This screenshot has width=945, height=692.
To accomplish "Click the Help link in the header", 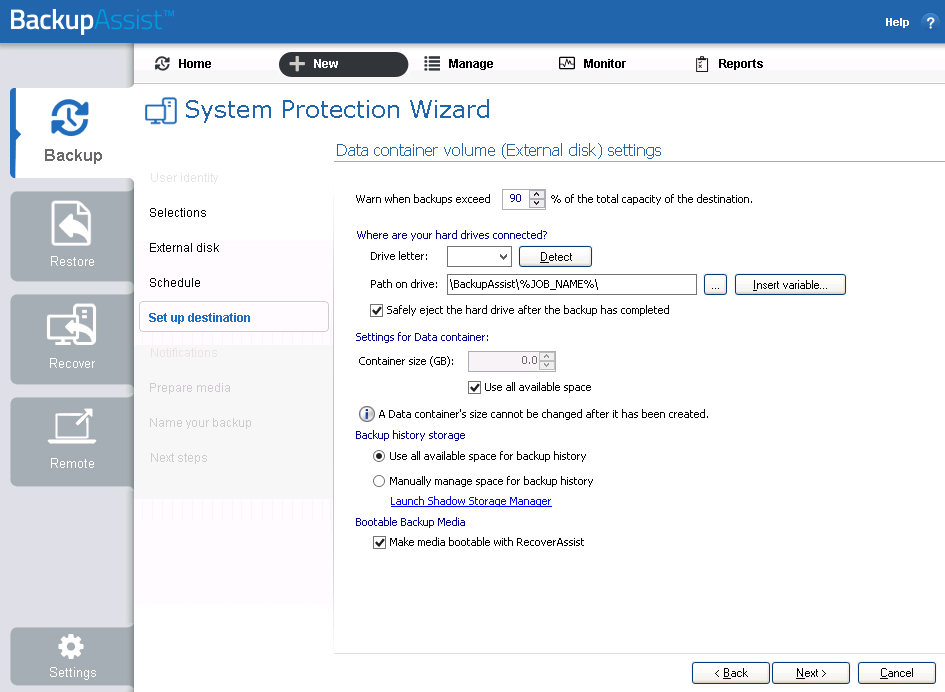I will [x=897, y=22].
